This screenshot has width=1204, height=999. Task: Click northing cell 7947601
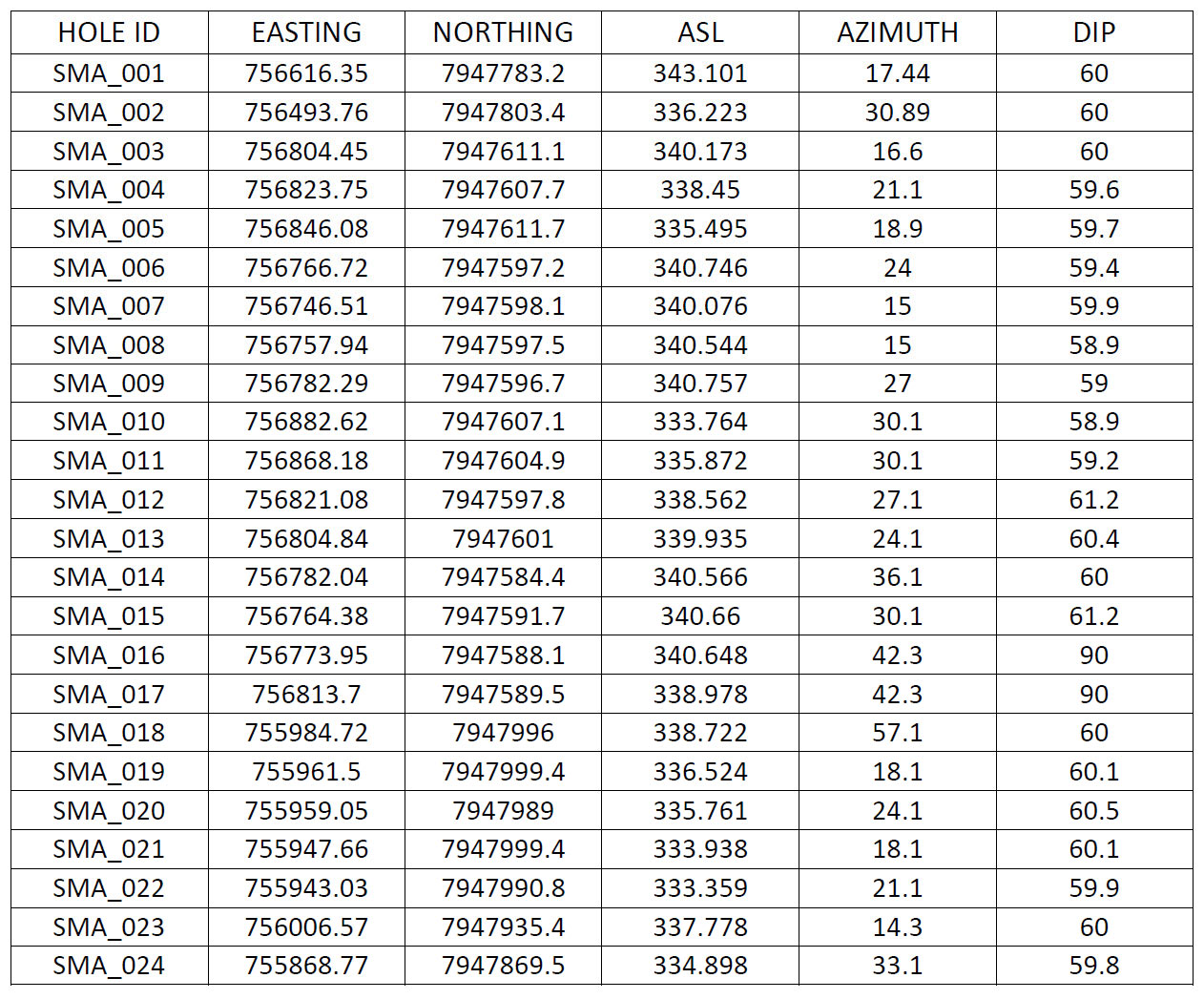tap(503, 539)
